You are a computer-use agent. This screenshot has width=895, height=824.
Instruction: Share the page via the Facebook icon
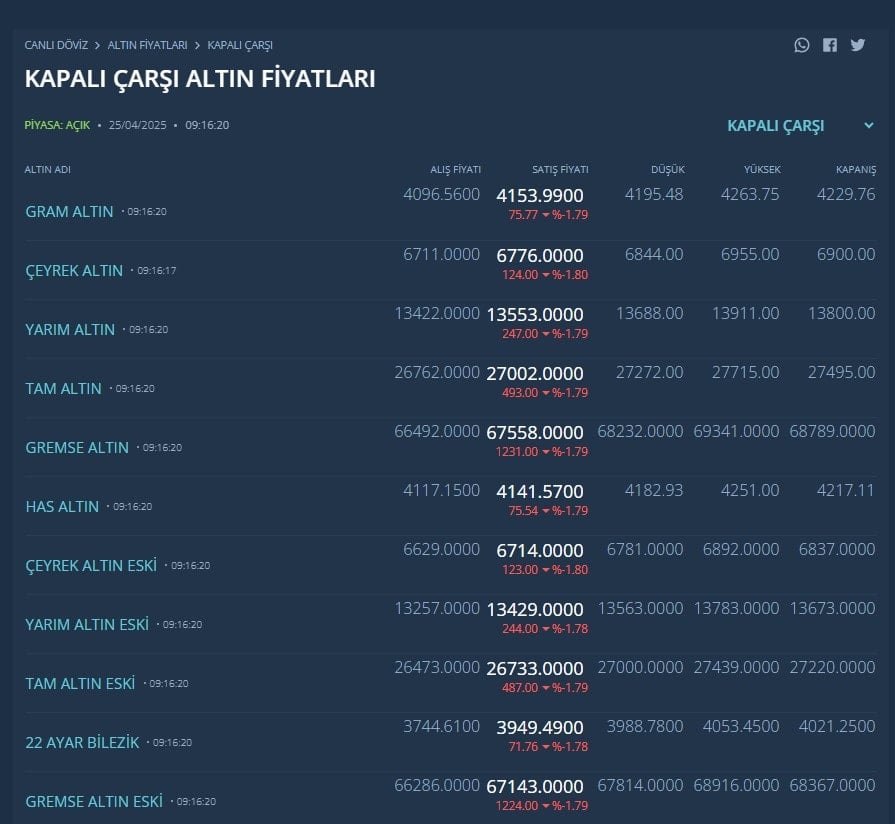coord(830,45)
